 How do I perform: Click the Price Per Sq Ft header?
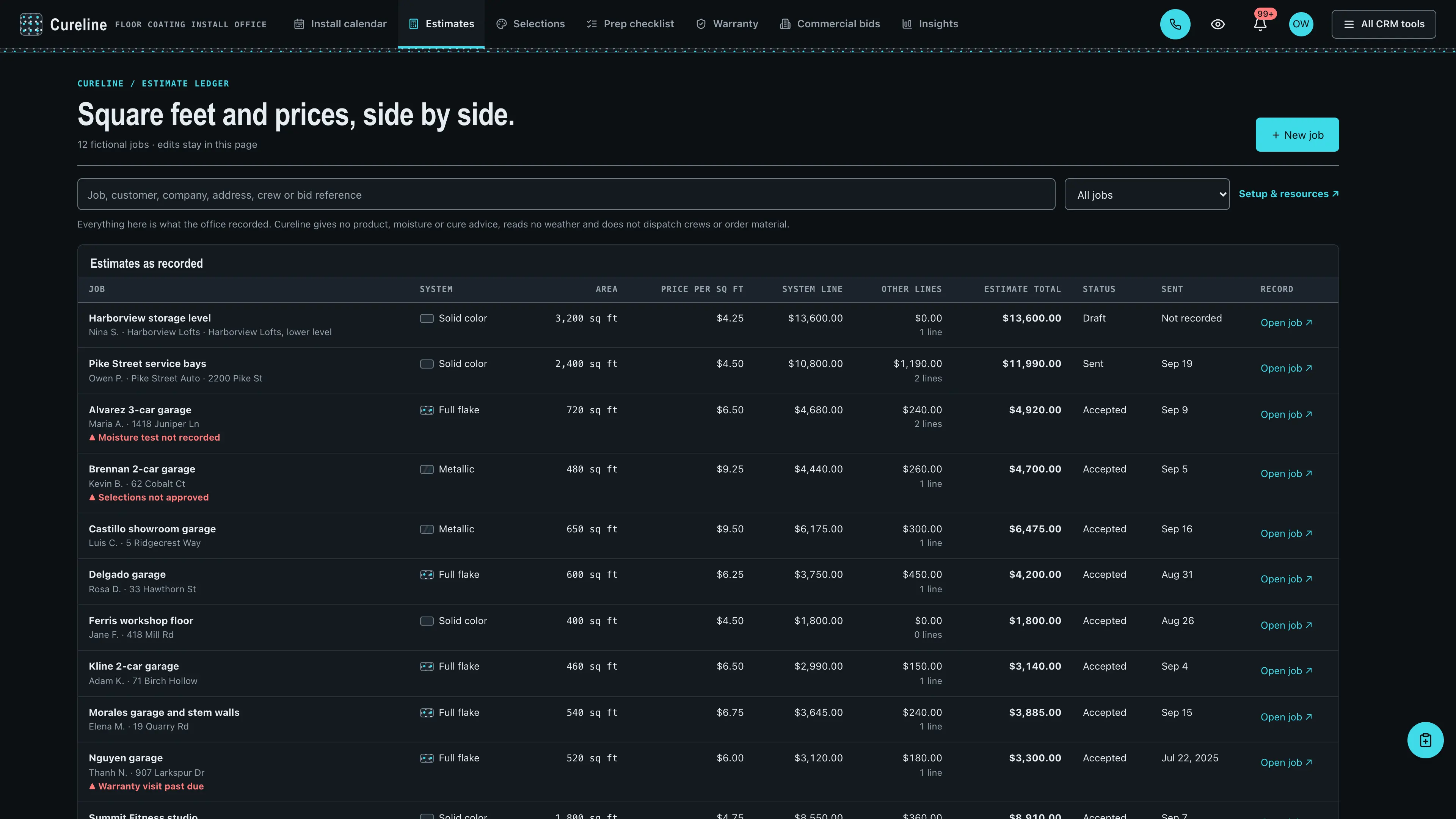point(702,289)
